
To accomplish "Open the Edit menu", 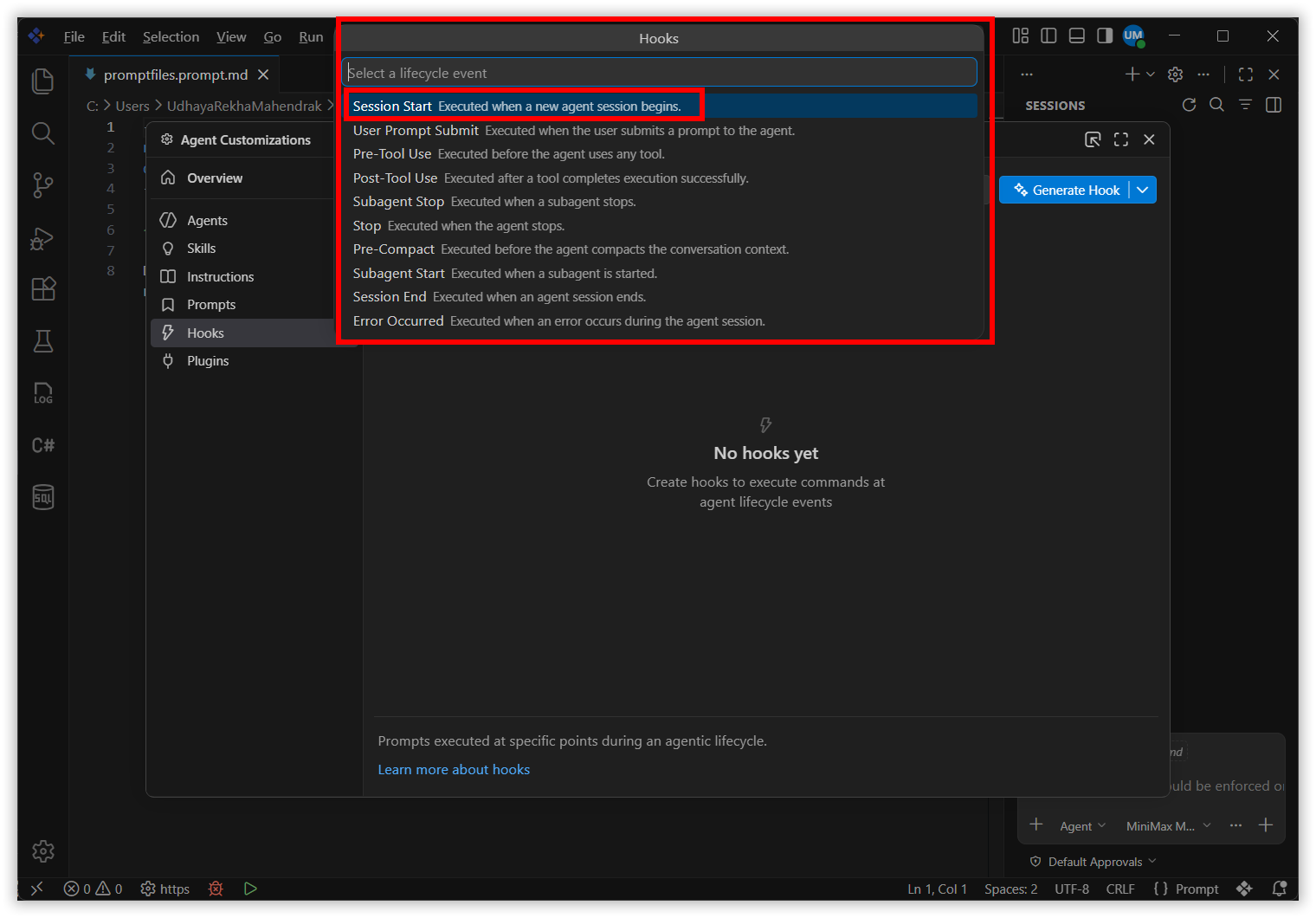I will (113, 36).
